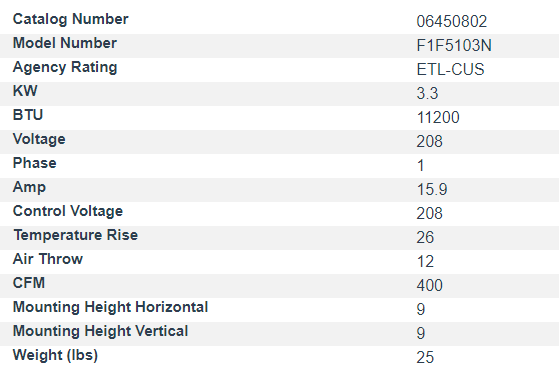The height and width of the screenshot is (366, 559).
Task: Select the Air Throw value 12
Action: pyautogui.click(x=425, y=262)
